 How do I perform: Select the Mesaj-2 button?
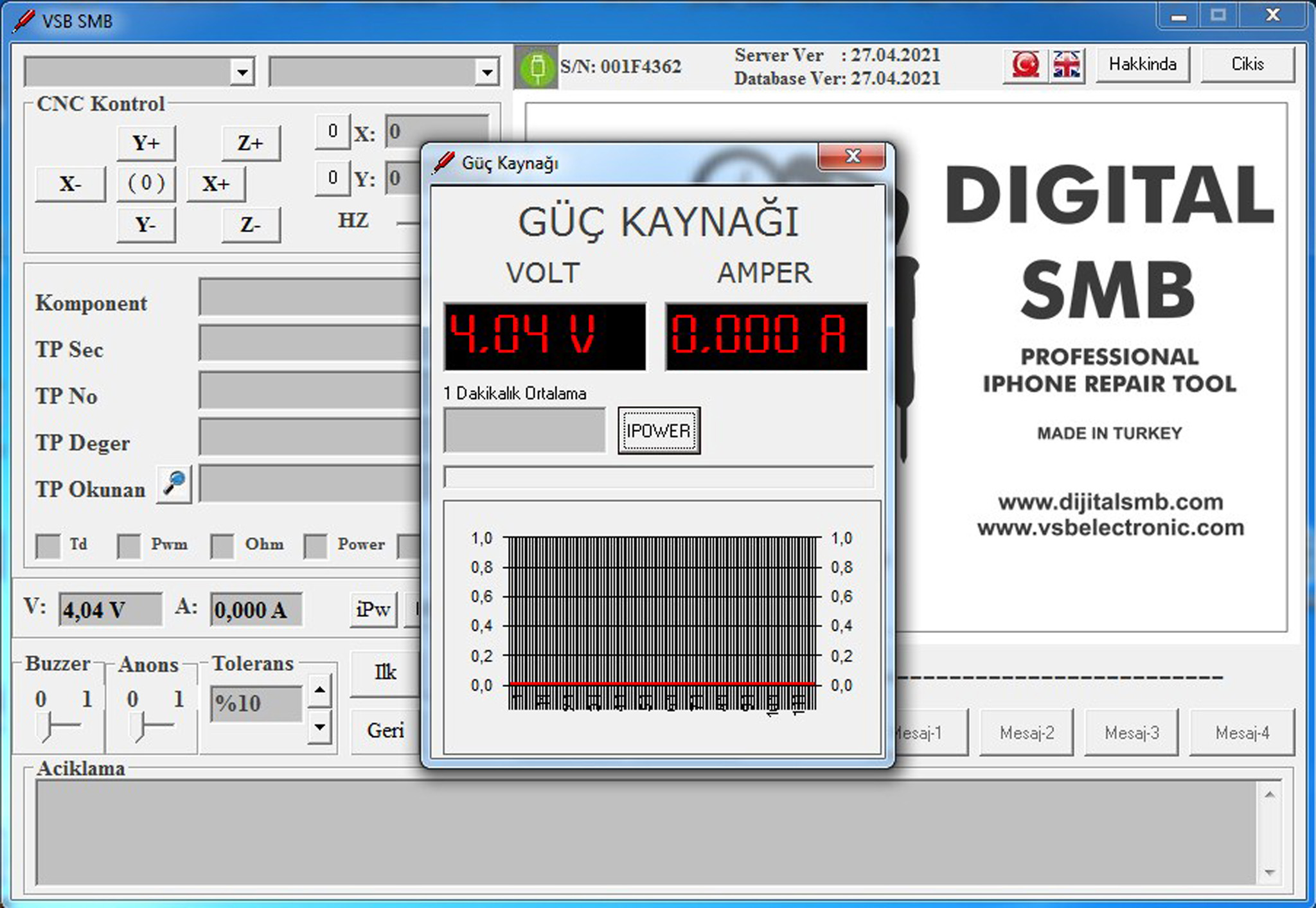[1026, 733]
